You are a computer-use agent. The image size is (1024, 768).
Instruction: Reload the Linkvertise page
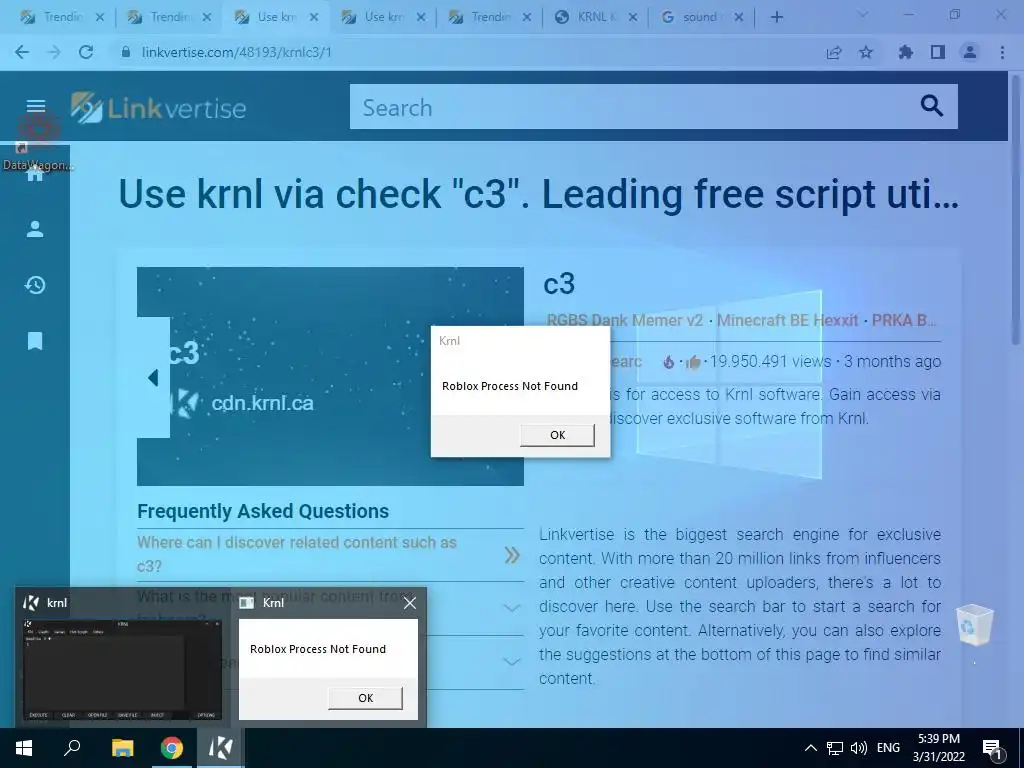point(86,52)
